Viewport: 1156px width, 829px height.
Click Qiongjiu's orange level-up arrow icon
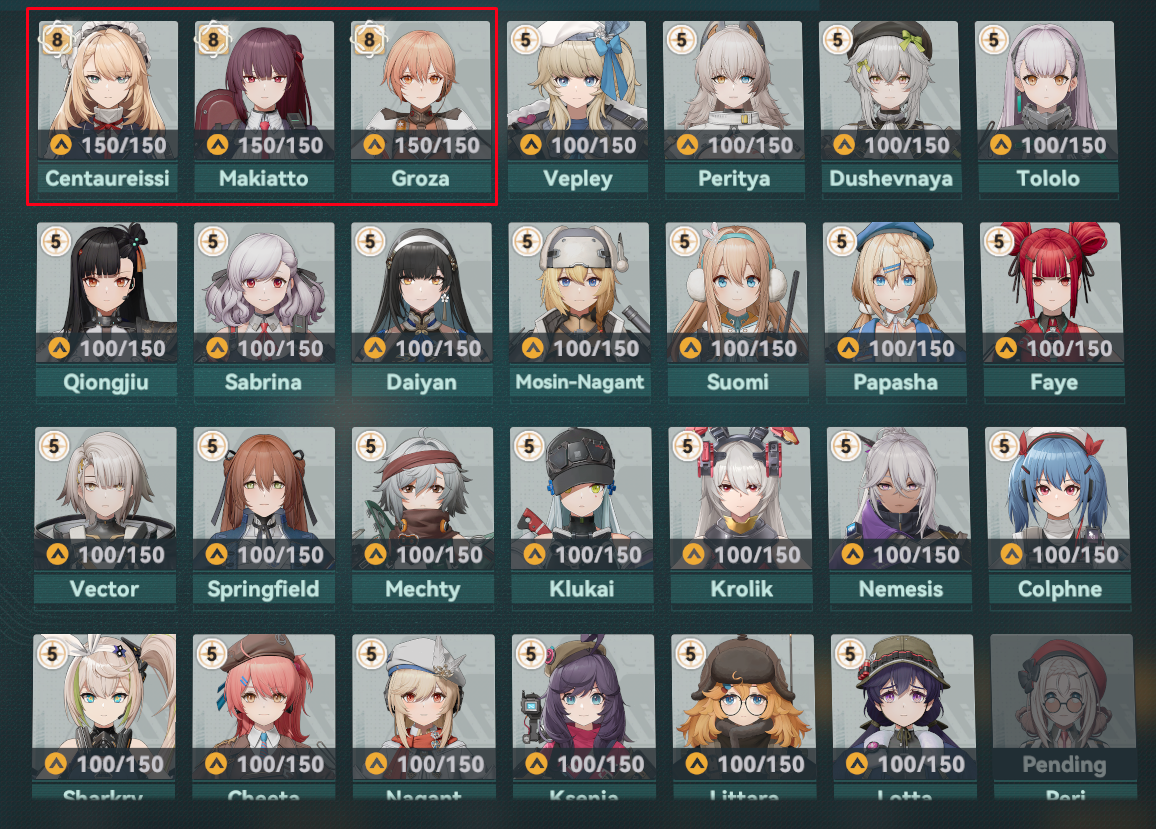(59, 348)
